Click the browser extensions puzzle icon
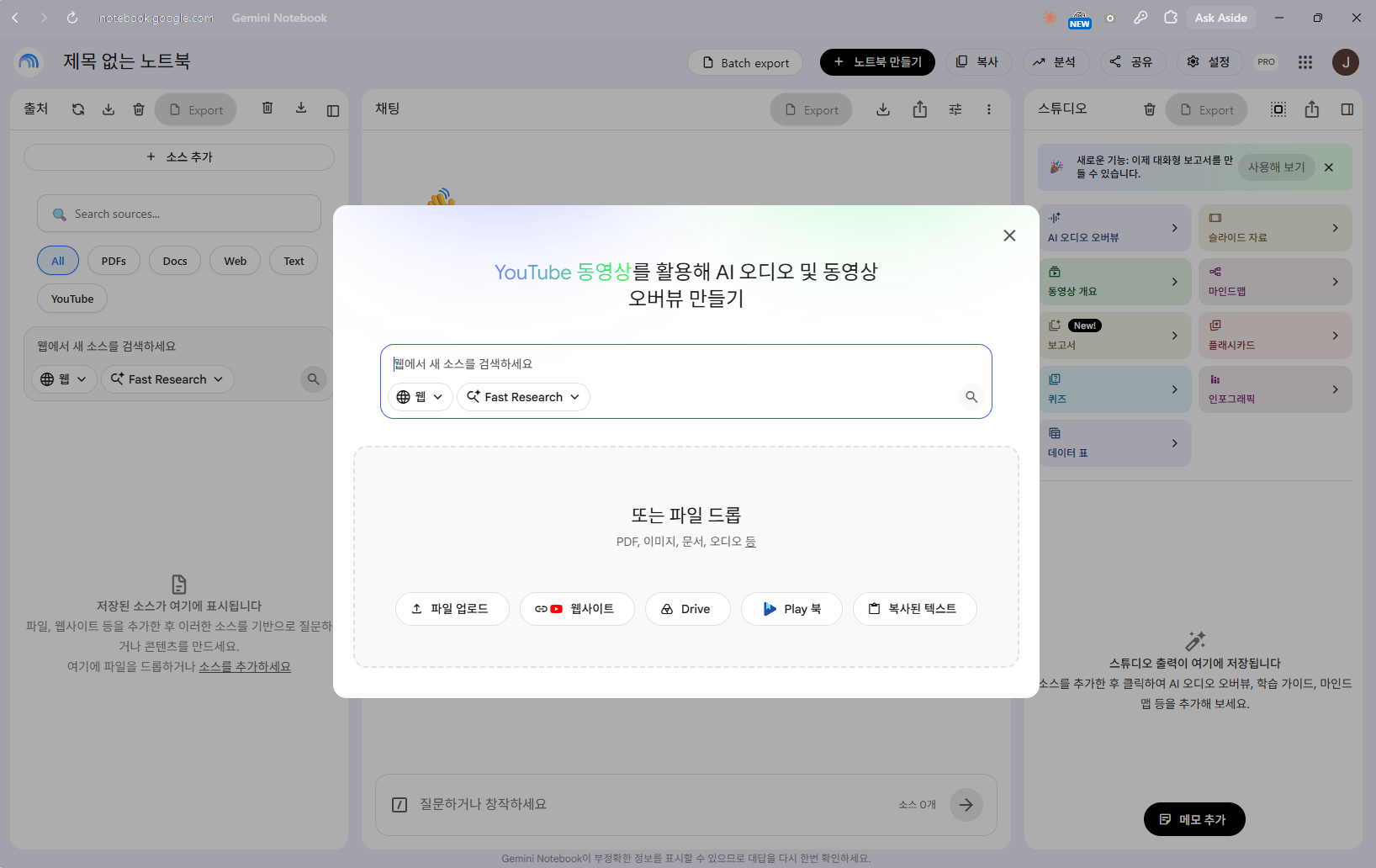This screenshot has width=1376, height=868. 1171,18
